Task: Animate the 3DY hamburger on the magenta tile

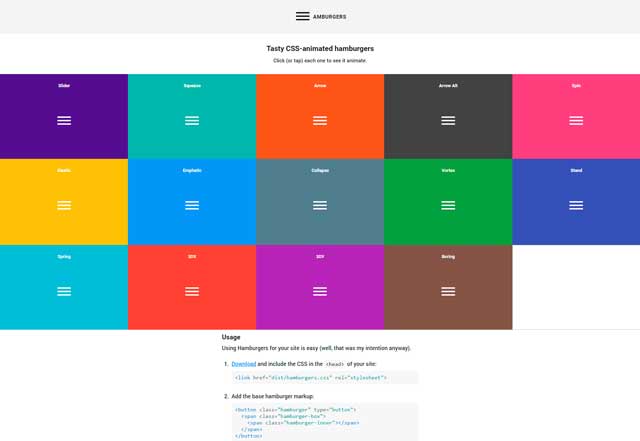Action: click(x=320, y=291)
